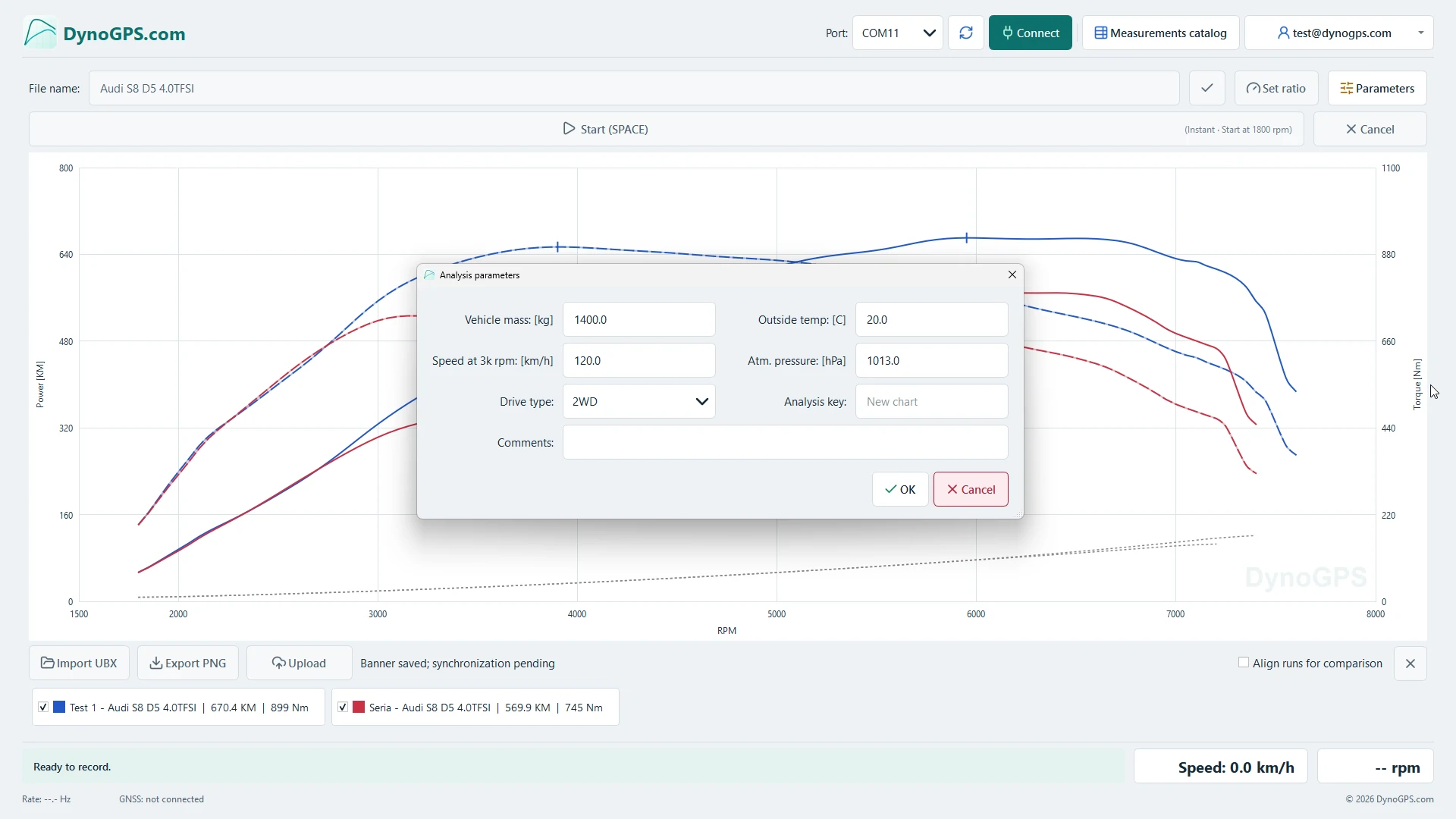Image resolution: width=1456 pixels, height=819 pixels.
Task: Click the 'Rate: --.- Hz' status
Action: pos(46,799)
